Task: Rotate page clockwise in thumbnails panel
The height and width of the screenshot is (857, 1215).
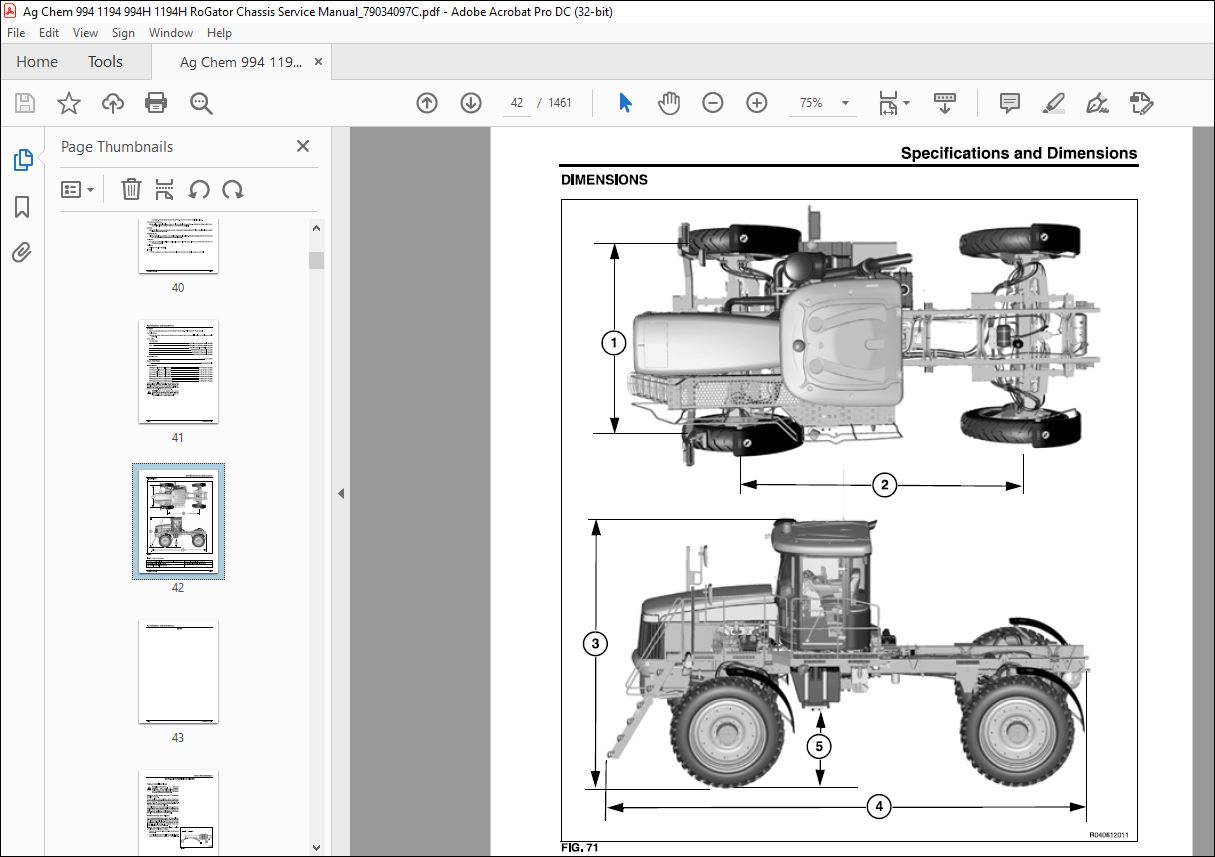Action: click(233, 189)
